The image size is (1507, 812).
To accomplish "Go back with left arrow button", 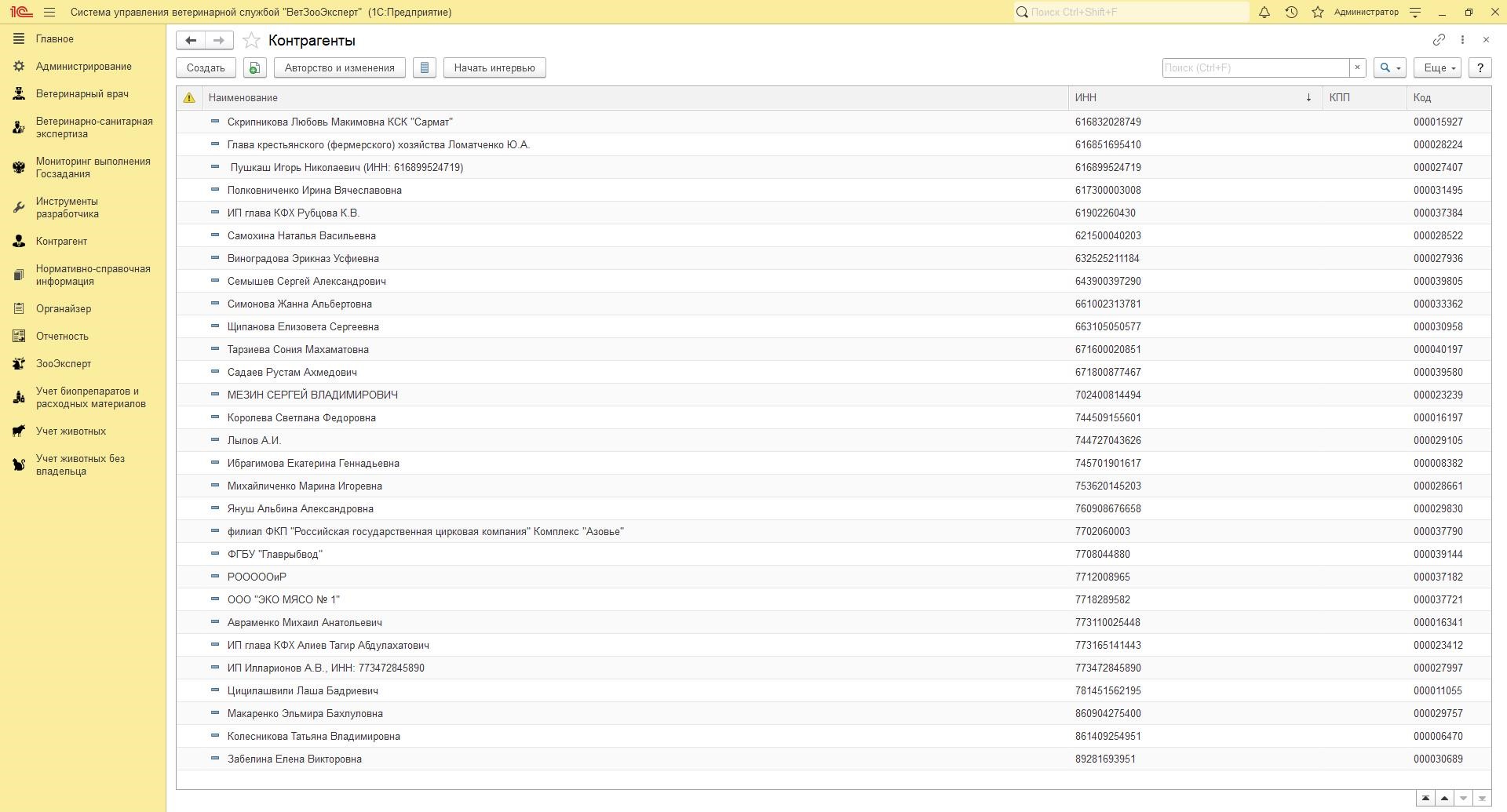I will pyautogui.click(x=191, y=40).
